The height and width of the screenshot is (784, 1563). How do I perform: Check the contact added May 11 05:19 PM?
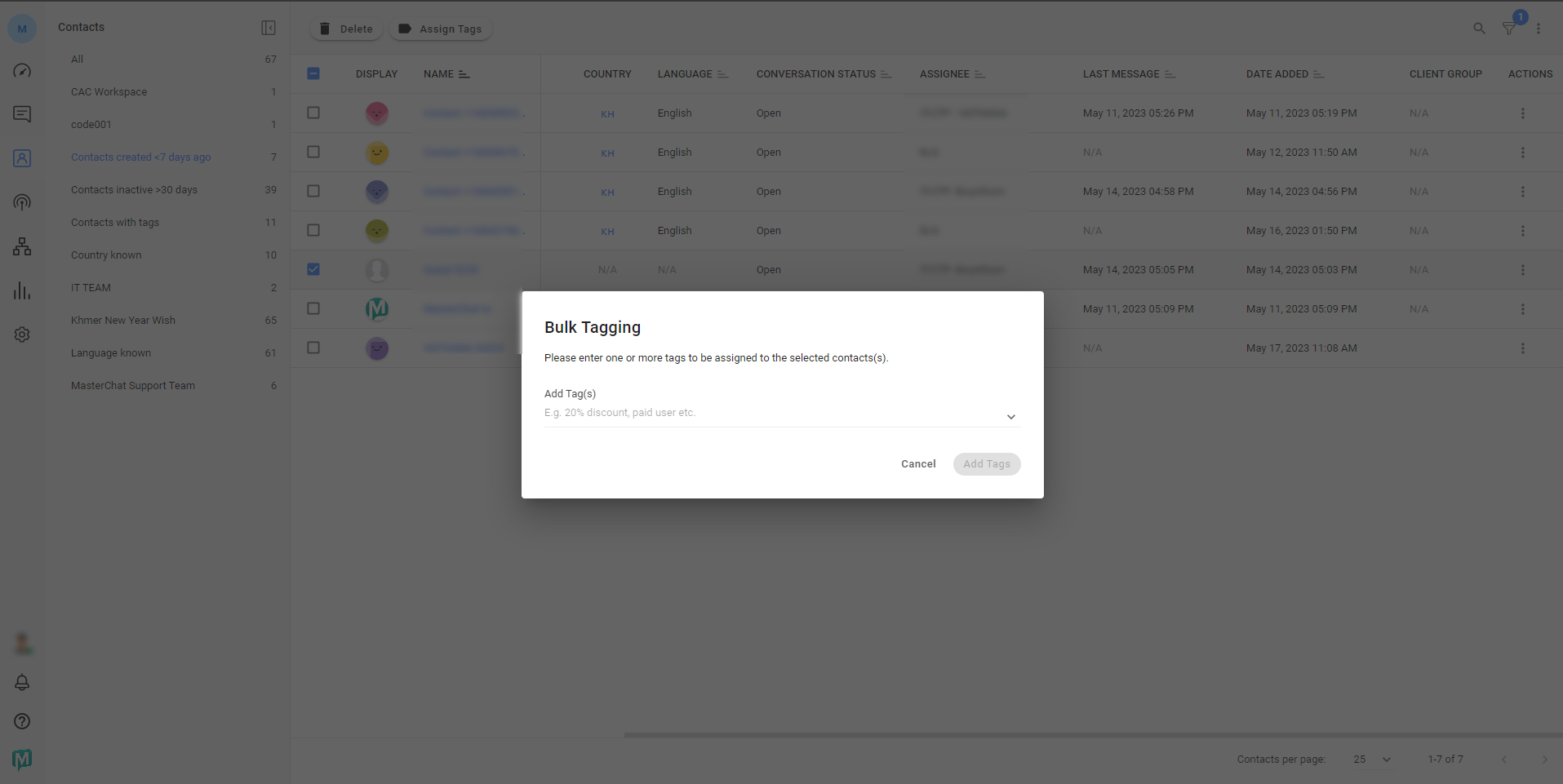(x=313, y=113)
